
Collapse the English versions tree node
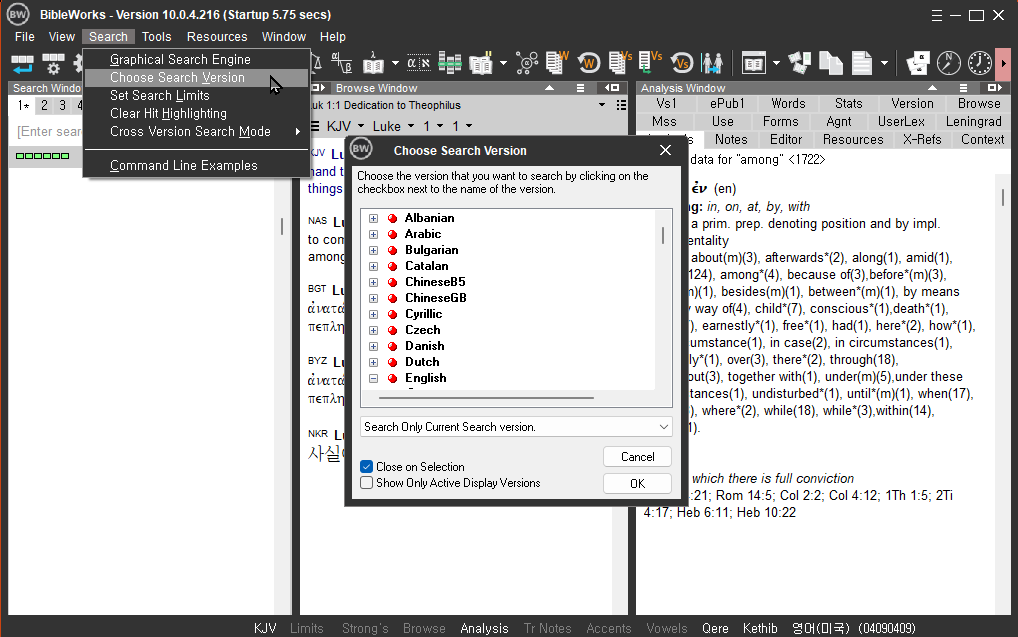(x=373, y=378)
